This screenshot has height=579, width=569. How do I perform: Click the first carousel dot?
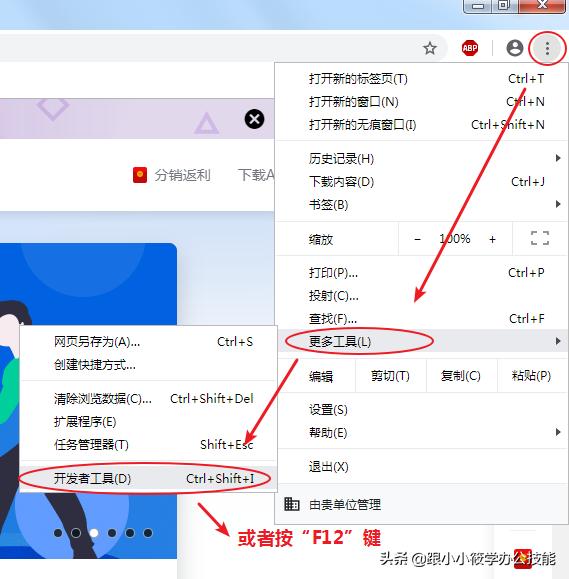coord(58,533)
